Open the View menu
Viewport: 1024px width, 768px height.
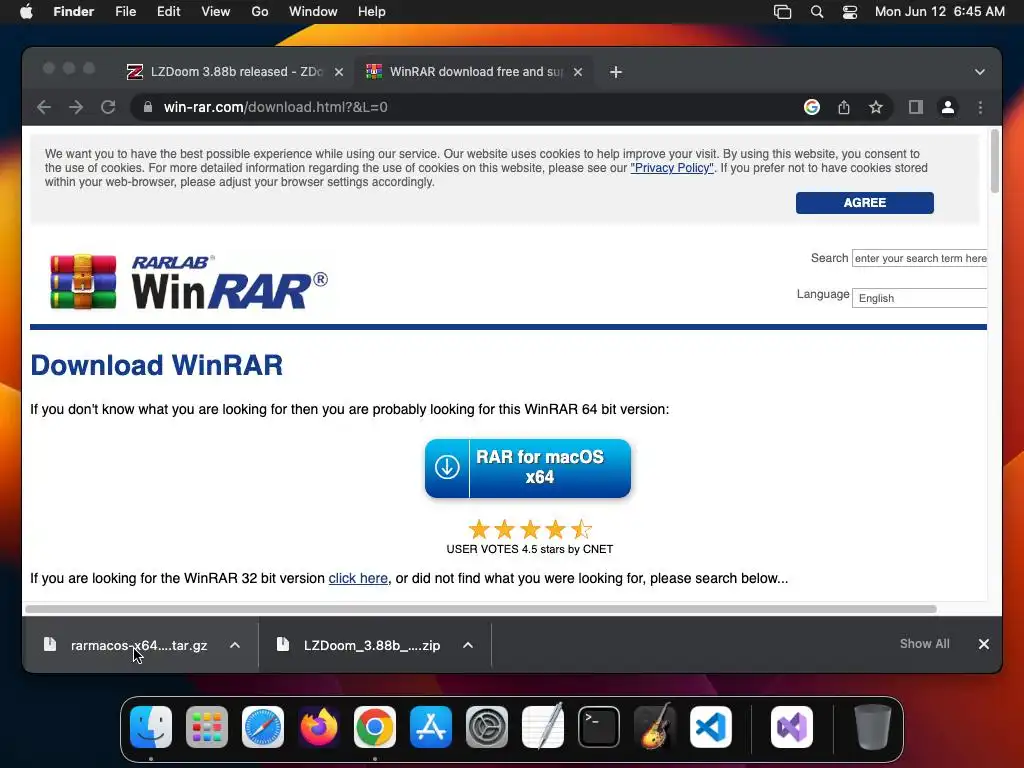216,12
